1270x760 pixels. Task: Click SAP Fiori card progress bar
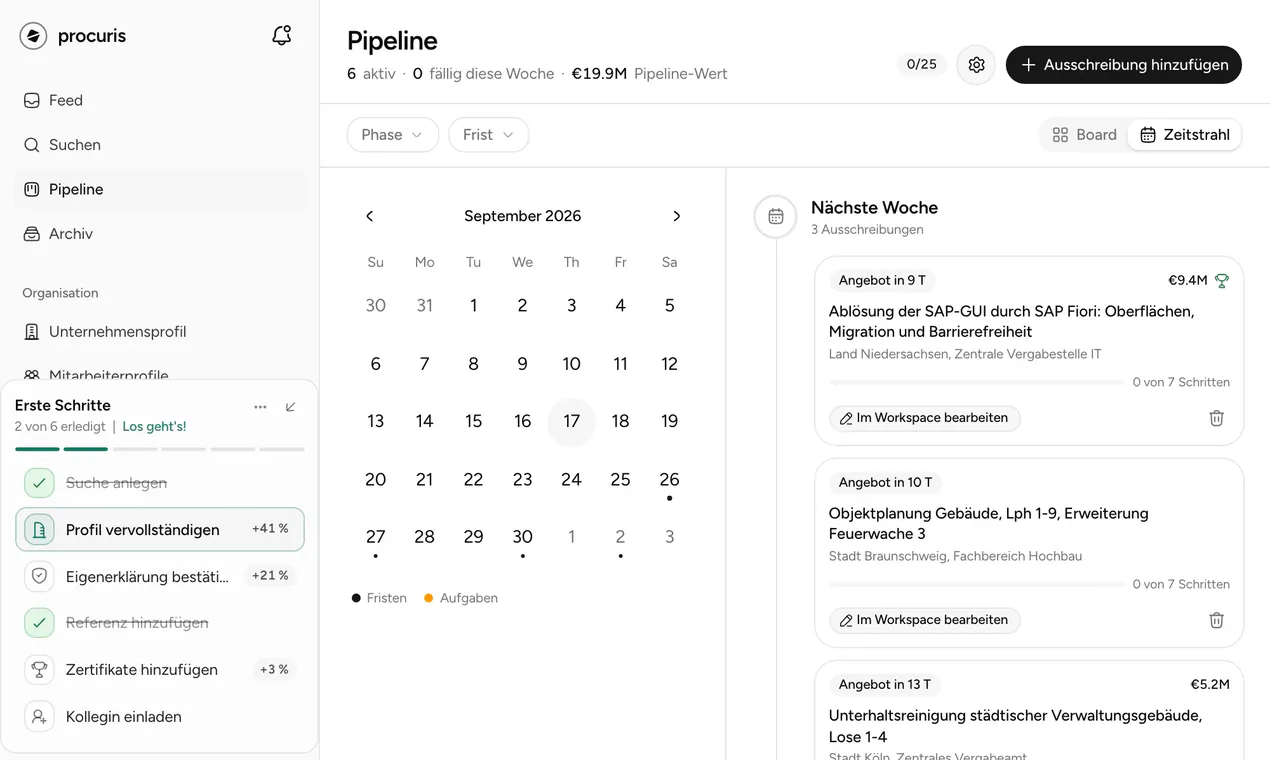coord(976,383)
